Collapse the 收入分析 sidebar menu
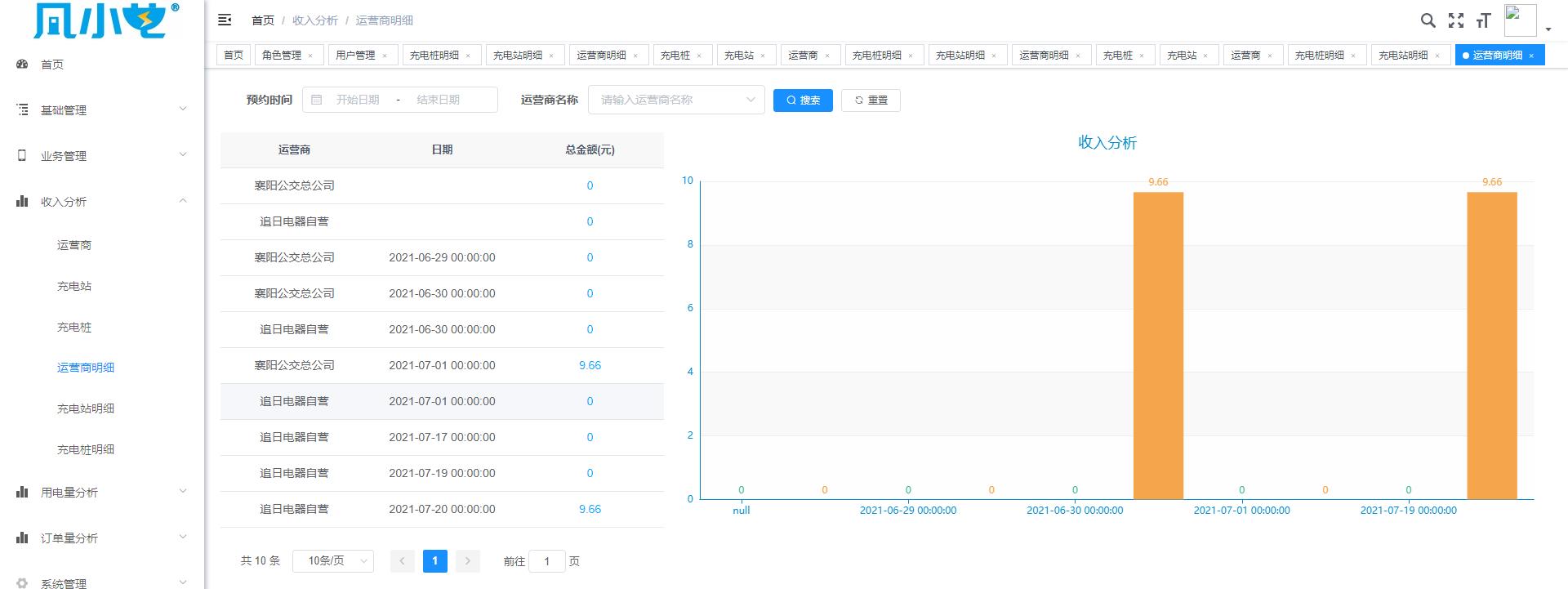This screenshot has width=1568, height=589. coord(102,202)
